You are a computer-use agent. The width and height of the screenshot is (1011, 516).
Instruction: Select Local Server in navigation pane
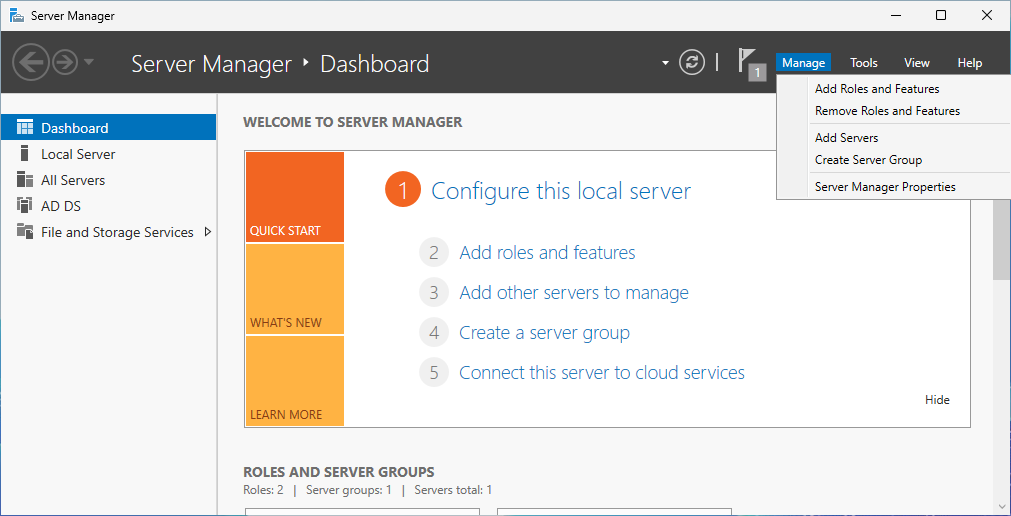point(108,154)
